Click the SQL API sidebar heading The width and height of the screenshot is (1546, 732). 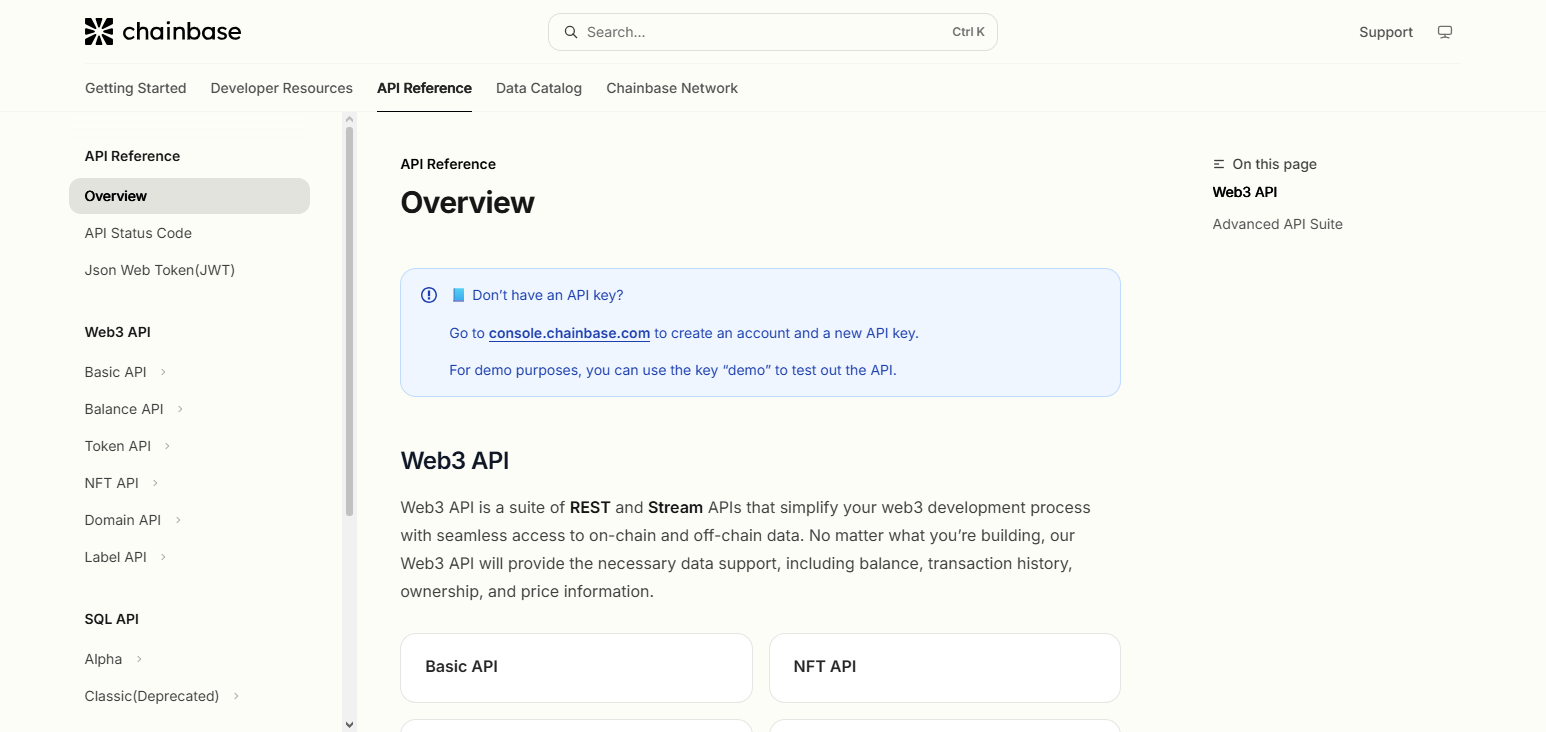tap(112, 619)
